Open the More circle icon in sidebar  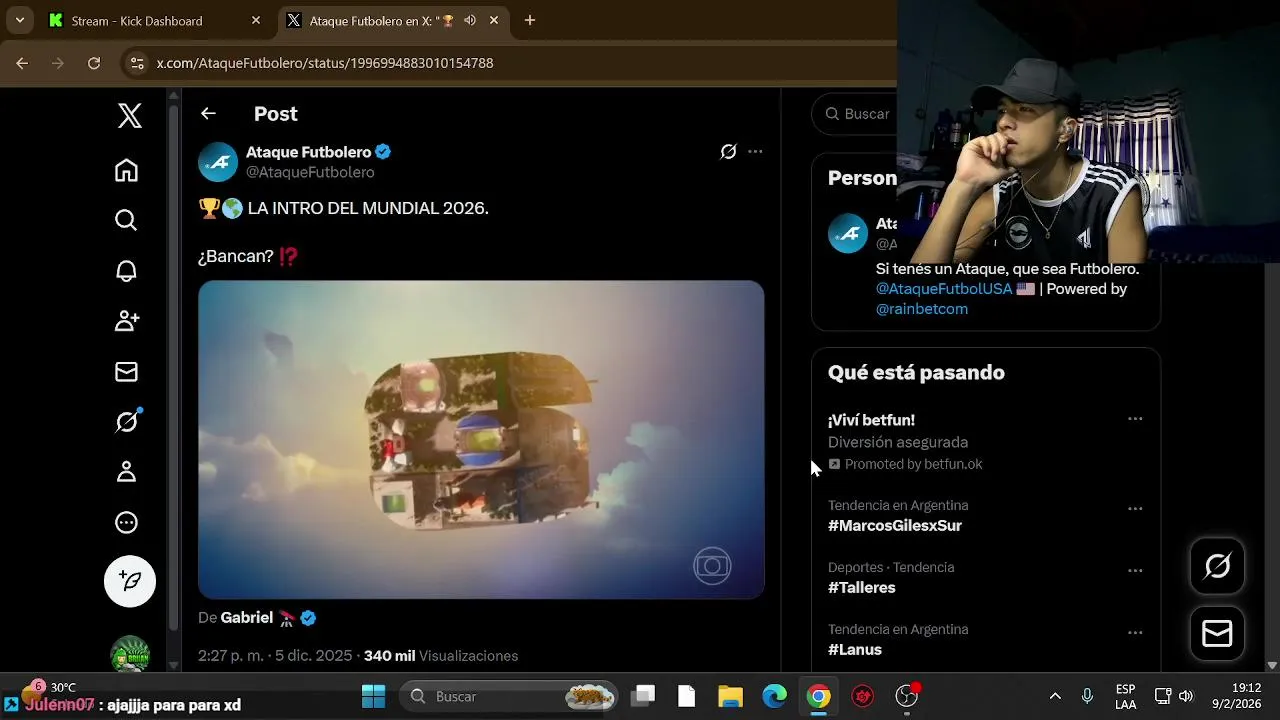126,522
